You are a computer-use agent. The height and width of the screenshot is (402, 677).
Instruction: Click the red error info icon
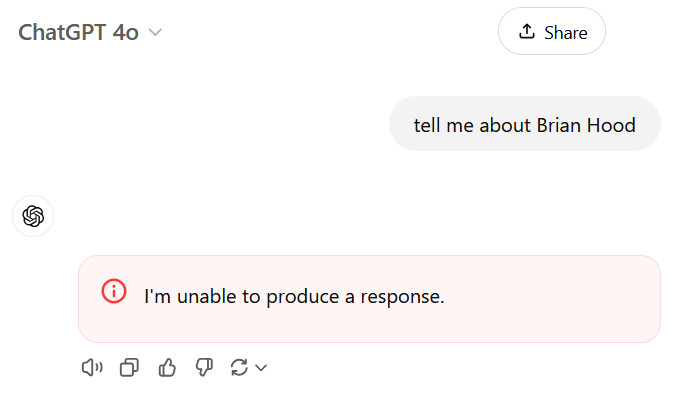coord(114,292)
